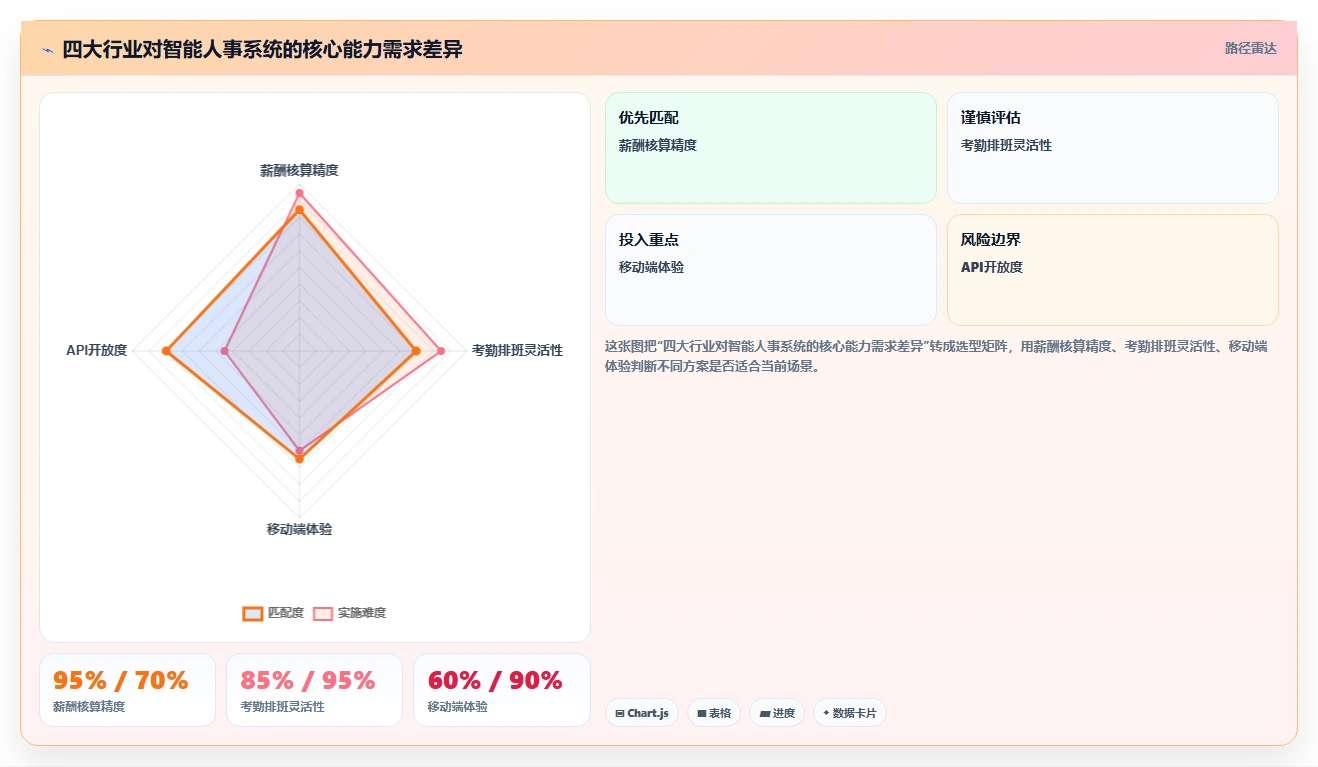Click 移动端体验 text in 投入重点 card

651,267
